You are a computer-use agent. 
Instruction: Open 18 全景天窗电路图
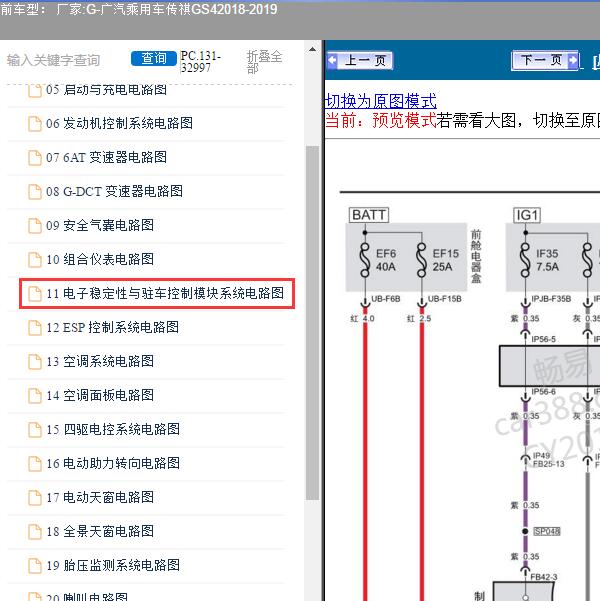point(100,531)
